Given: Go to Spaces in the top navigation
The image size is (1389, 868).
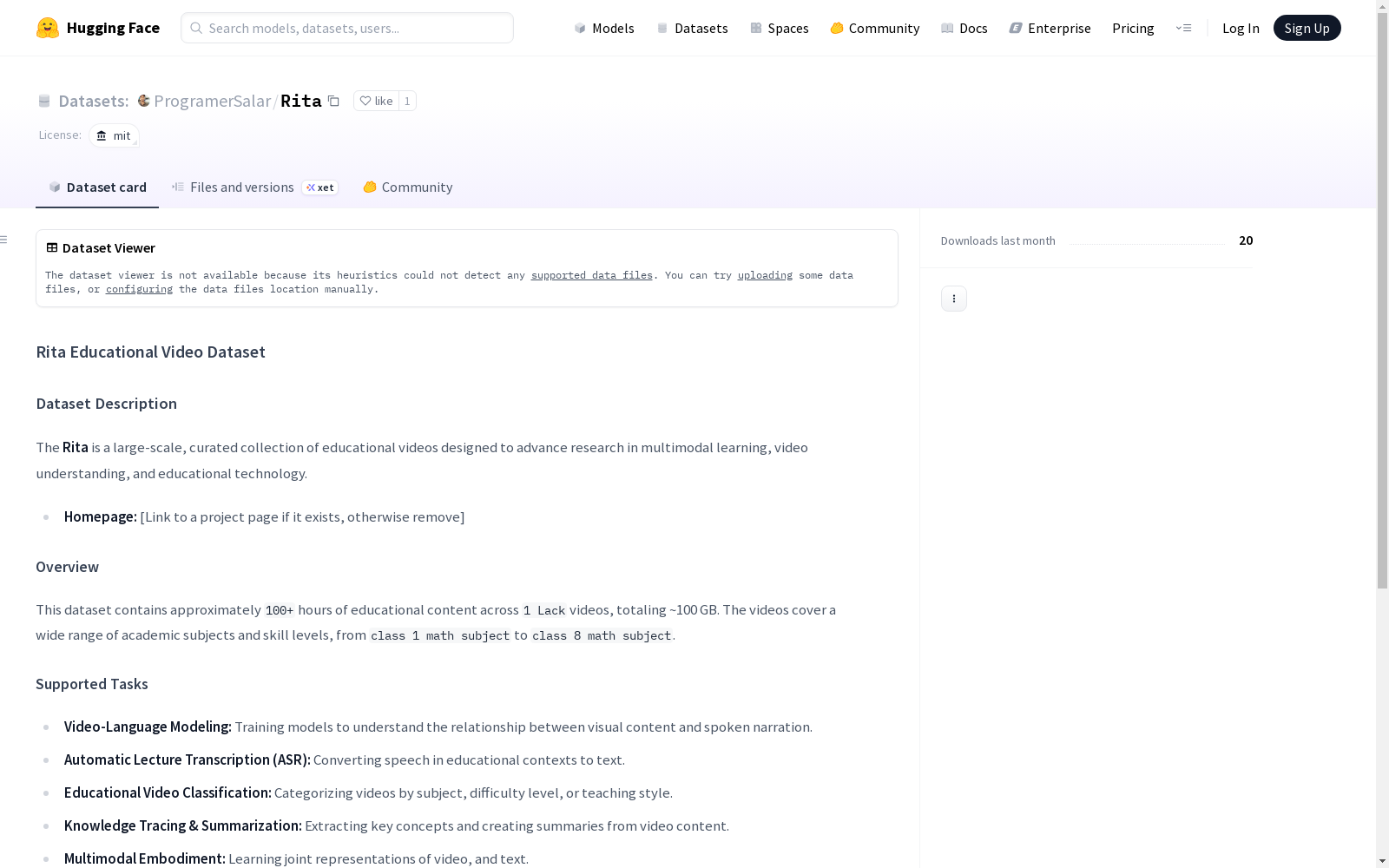Looking at the screenshot, I should point(780,28).
